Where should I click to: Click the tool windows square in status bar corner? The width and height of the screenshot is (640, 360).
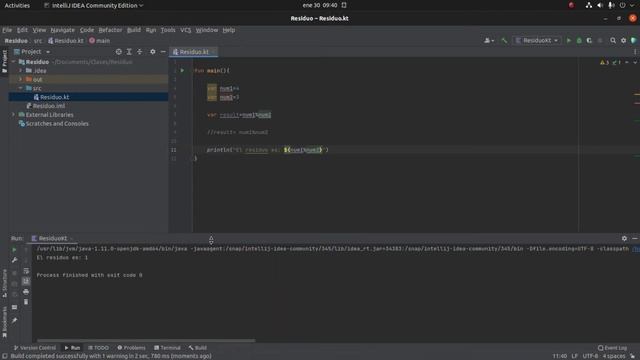pos(4,356)
